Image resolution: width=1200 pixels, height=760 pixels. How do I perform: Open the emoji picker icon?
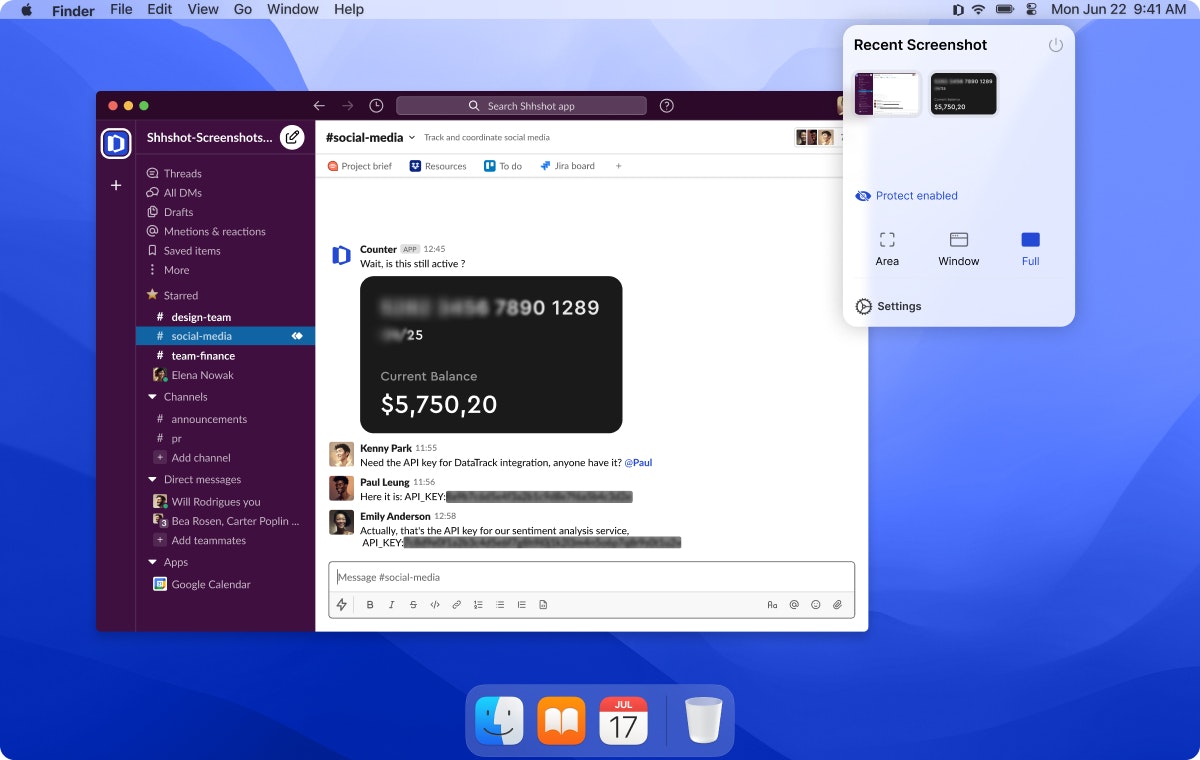click(x=816, y=605)
